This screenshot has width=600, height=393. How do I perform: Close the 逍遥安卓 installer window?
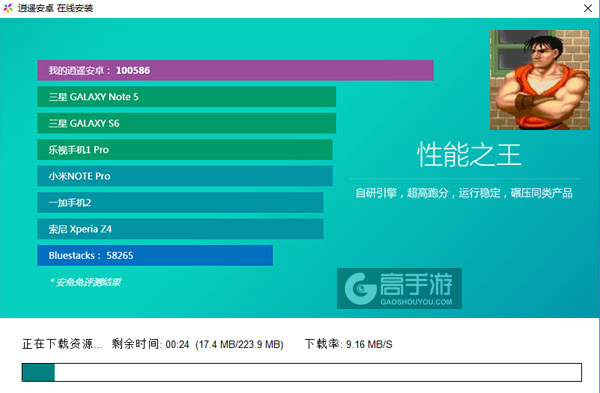[x=588, y=8]
